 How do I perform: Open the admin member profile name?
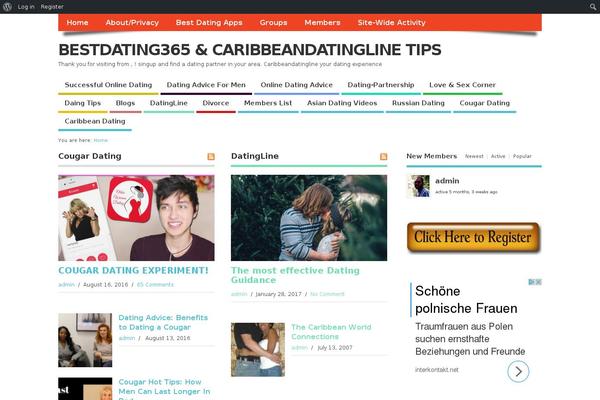point(447,181)
